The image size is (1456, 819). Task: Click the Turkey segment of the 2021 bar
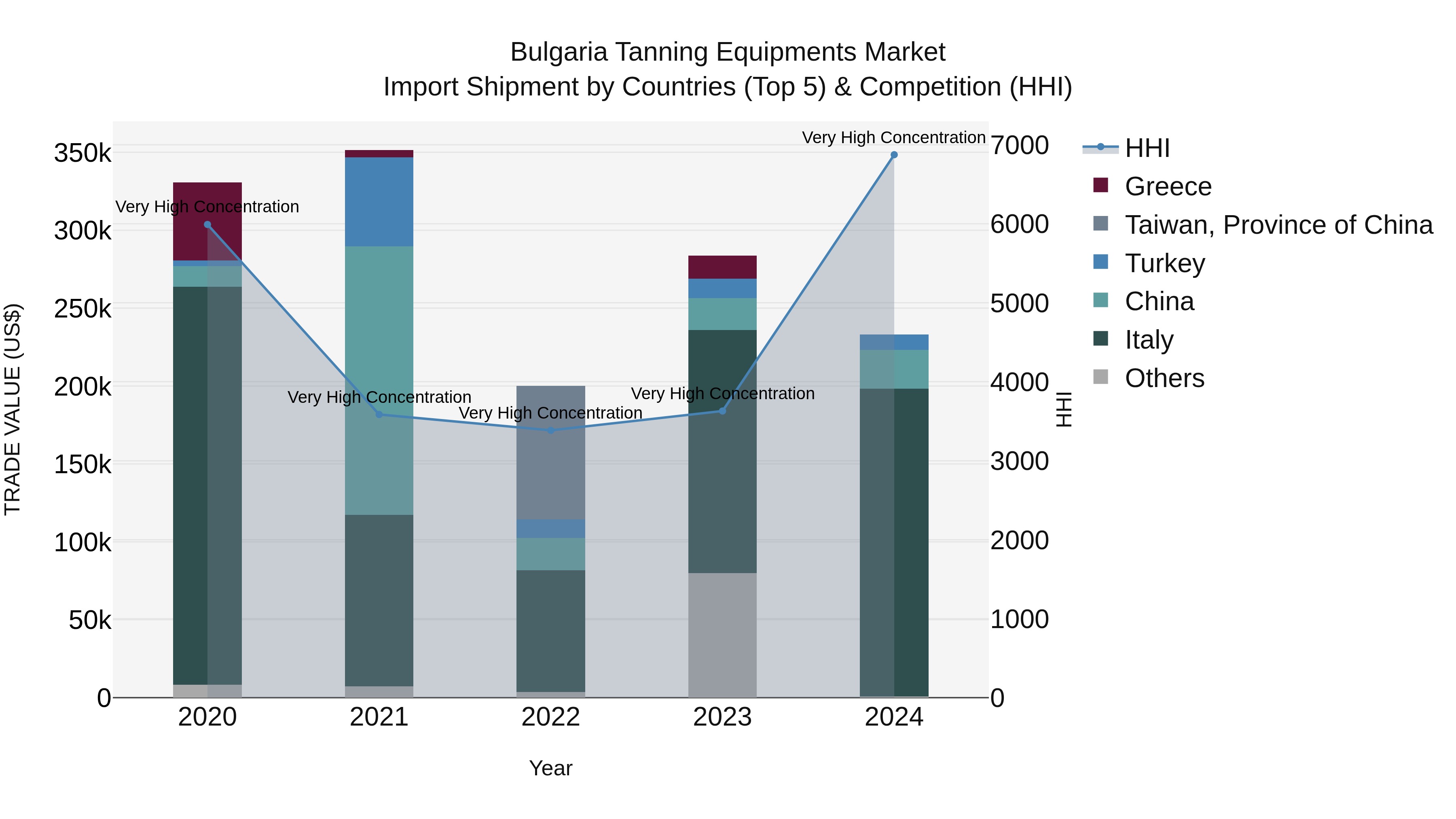[379, 202]
